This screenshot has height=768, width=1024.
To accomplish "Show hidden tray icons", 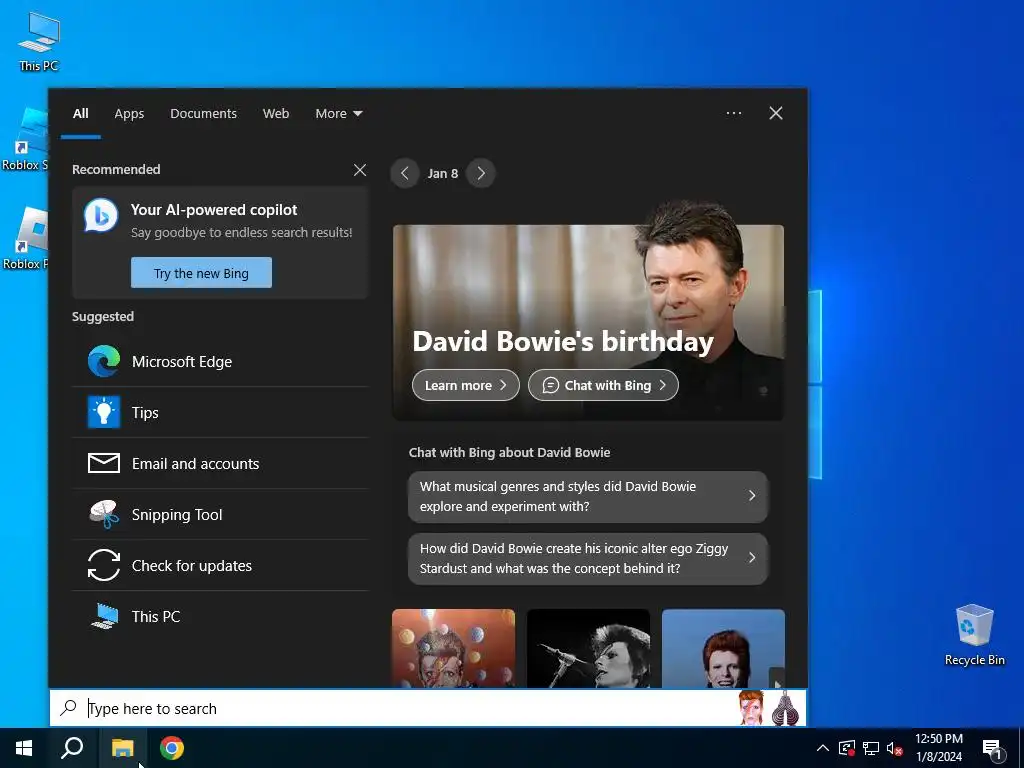I will [823, 748].
